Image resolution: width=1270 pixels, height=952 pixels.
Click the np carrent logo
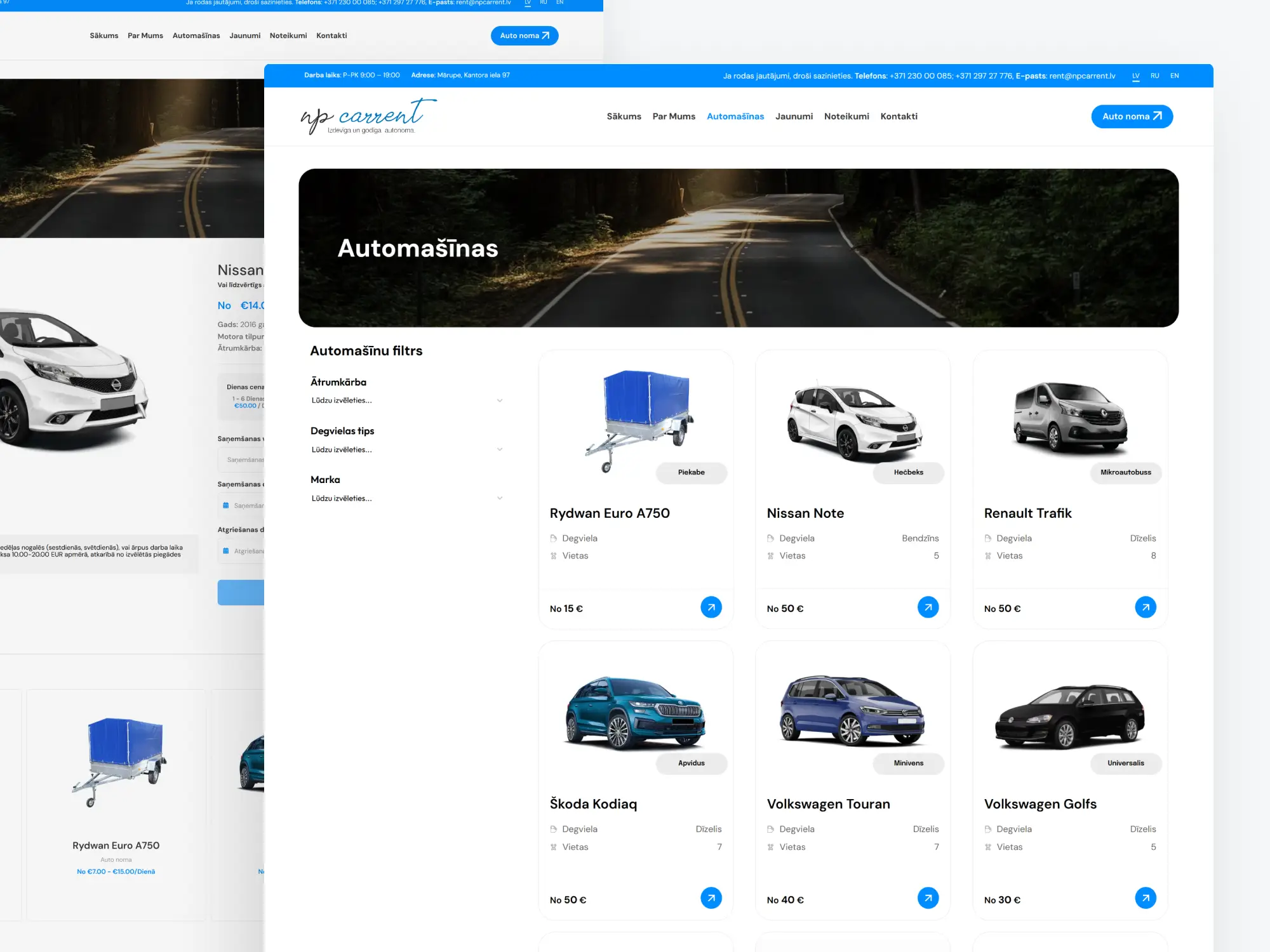click(x=367, y=116)
